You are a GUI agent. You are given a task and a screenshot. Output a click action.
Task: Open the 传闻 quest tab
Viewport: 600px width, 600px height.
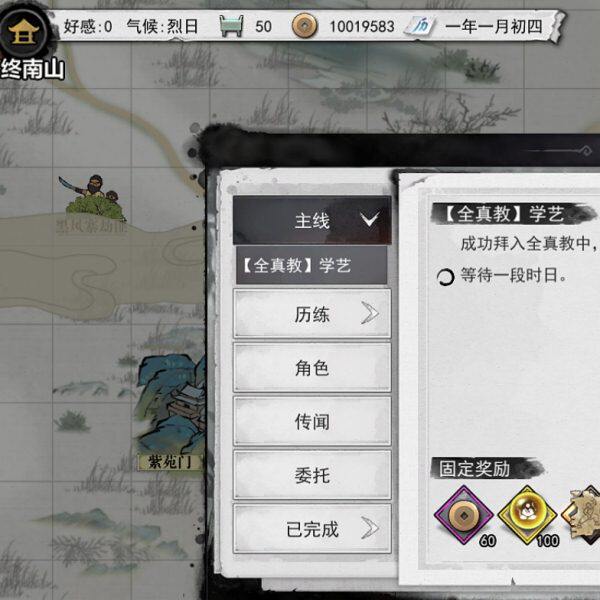(x=312, y=421)
